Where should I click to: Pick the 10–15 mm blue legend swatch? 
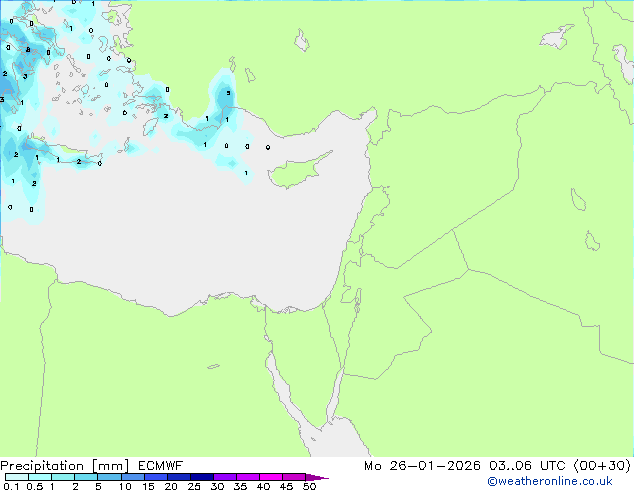[133, 477]
